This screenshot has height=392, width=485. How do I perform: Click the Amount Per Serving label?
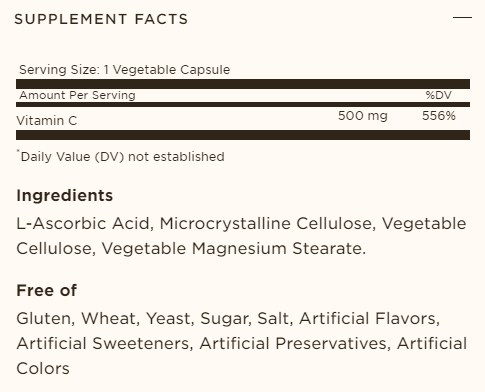coord(77,95)
